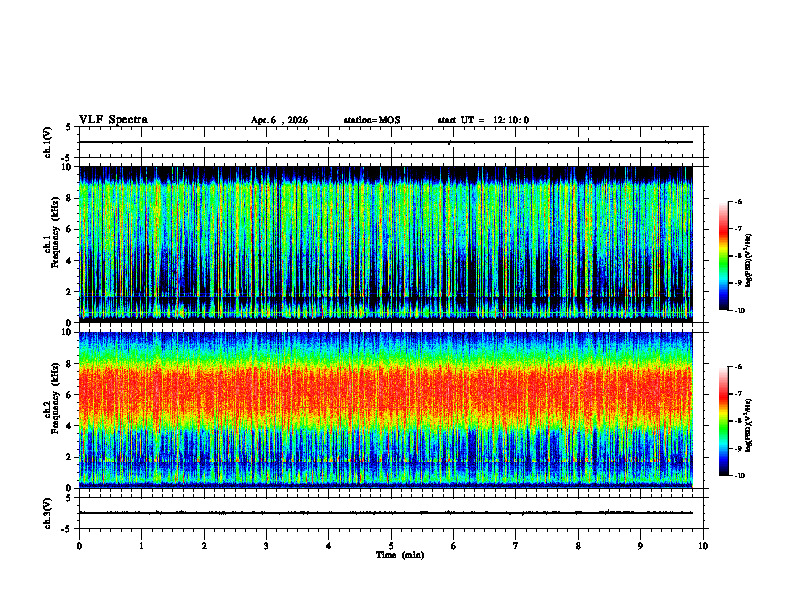Click the ch.1 "Frequency (kHz)" axis label
The image size is (792, 612).
pos(55,232)
